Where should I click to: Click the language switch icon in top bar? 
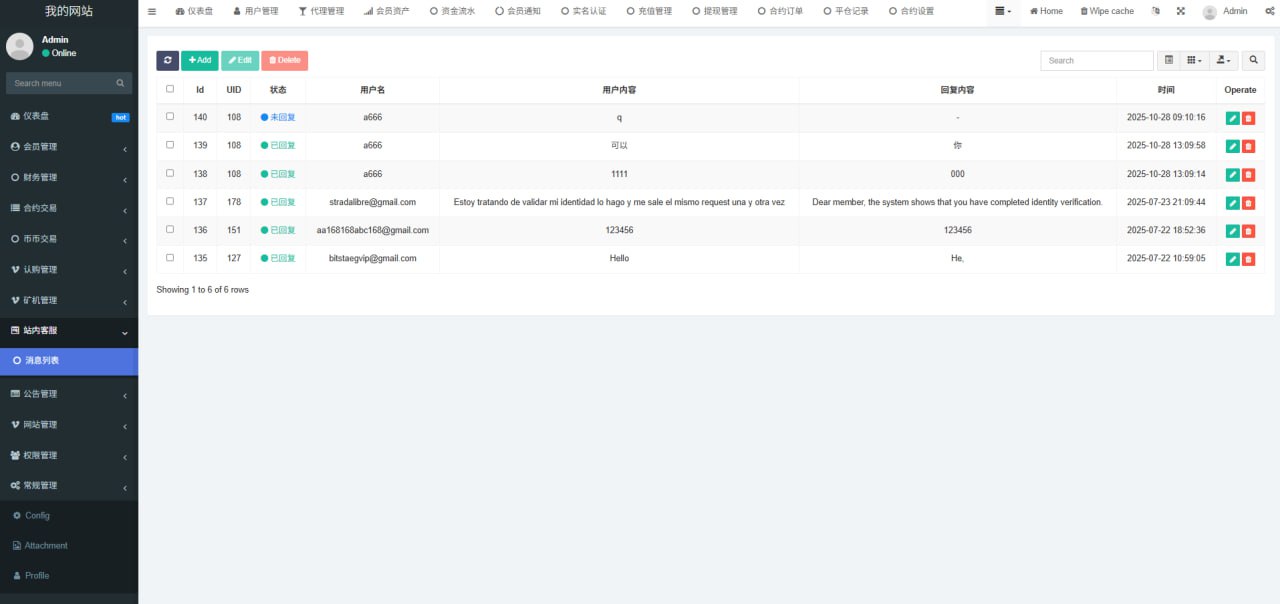click(x=1156, y=11)
